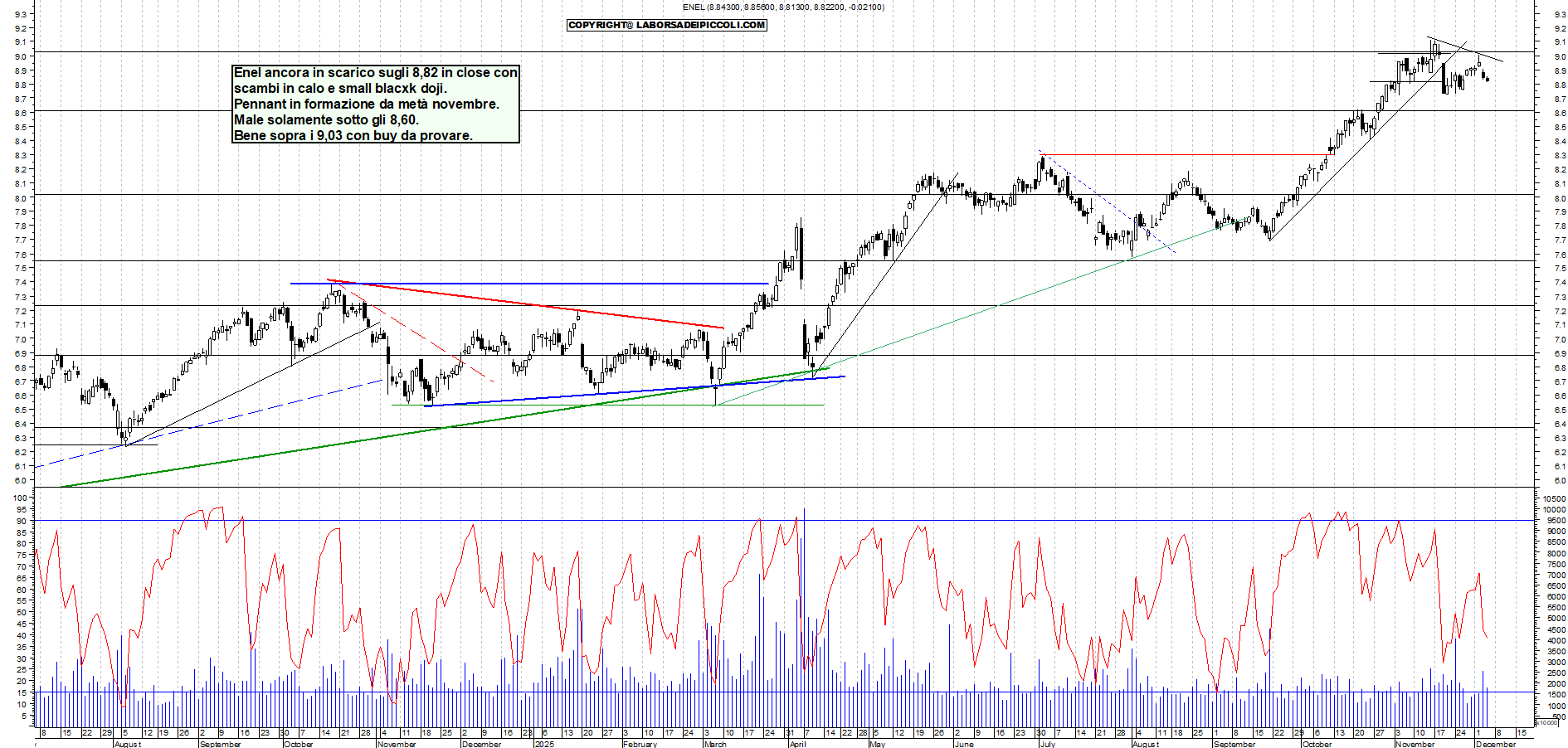This screenshot has width=1568, height=748.
Task: Click the 100 label on left oscillator scale
Action: (x=21, y=498)
